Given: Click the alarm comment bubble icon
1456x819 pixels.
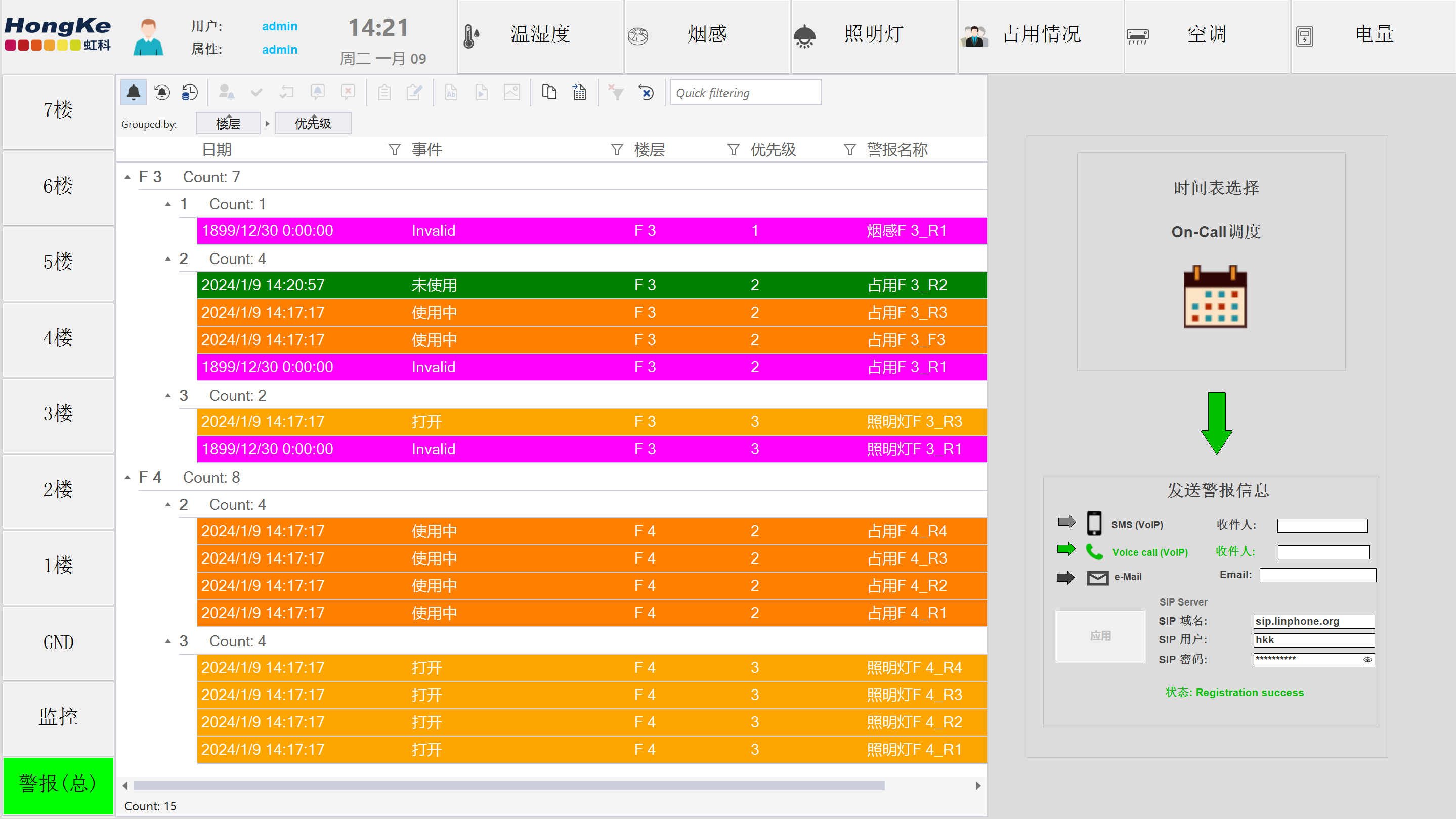Looking at the screenshot, I should (x=318, y=92).
